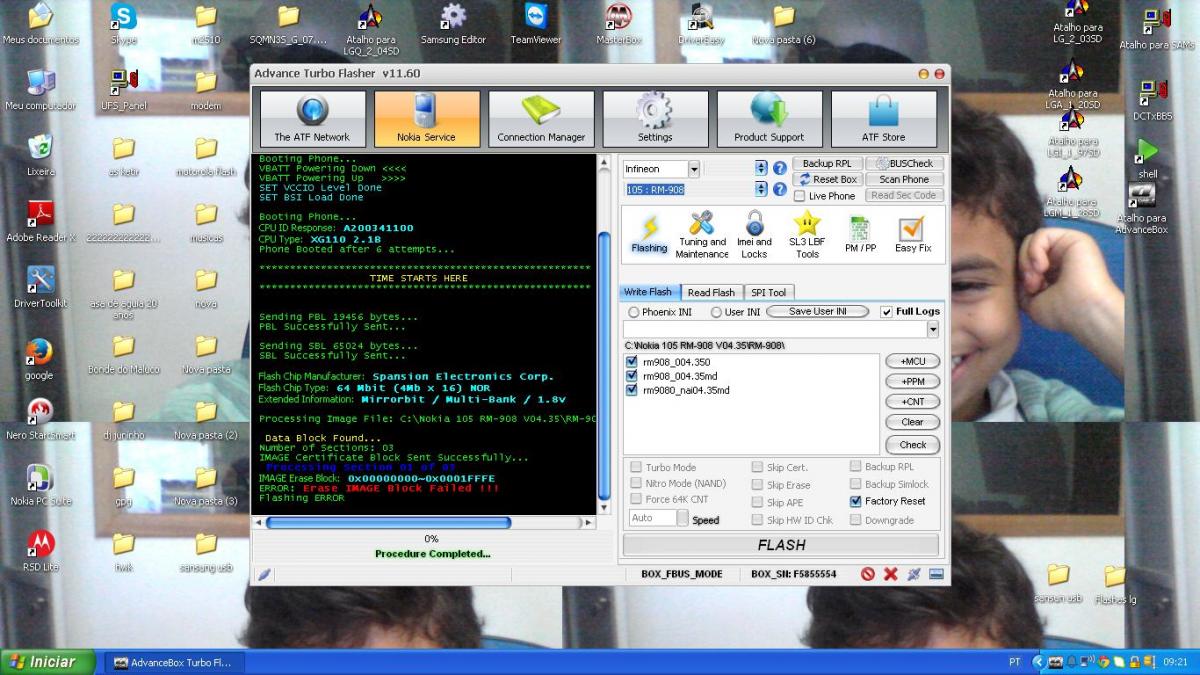Image resolution: width=1200 pixels, height=675 pixels.
Task: Open RSD Lite desktop shortcut
Action: (x=41, y=551)
